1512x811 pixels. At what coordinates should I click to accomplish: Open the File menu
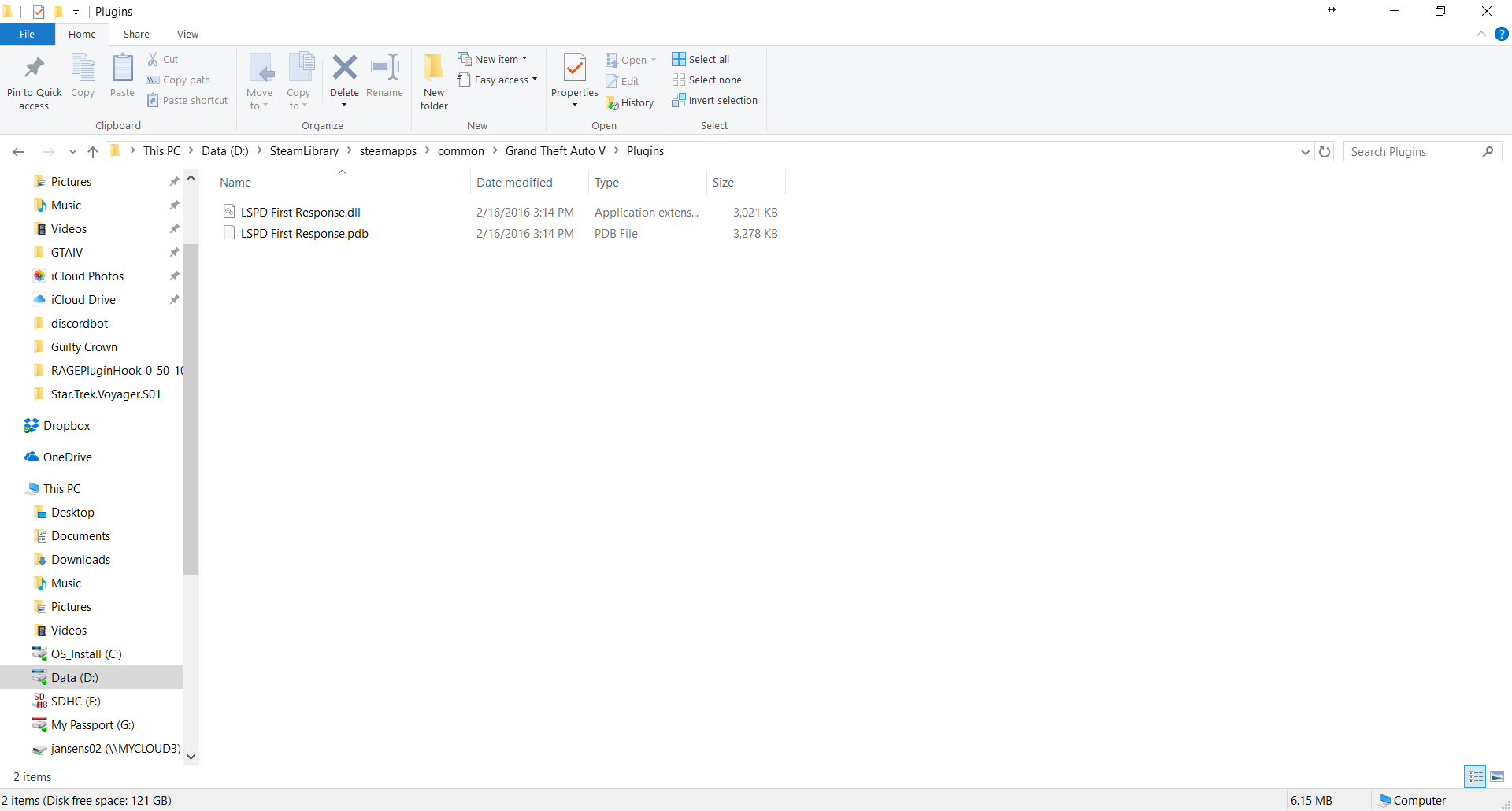28,34
